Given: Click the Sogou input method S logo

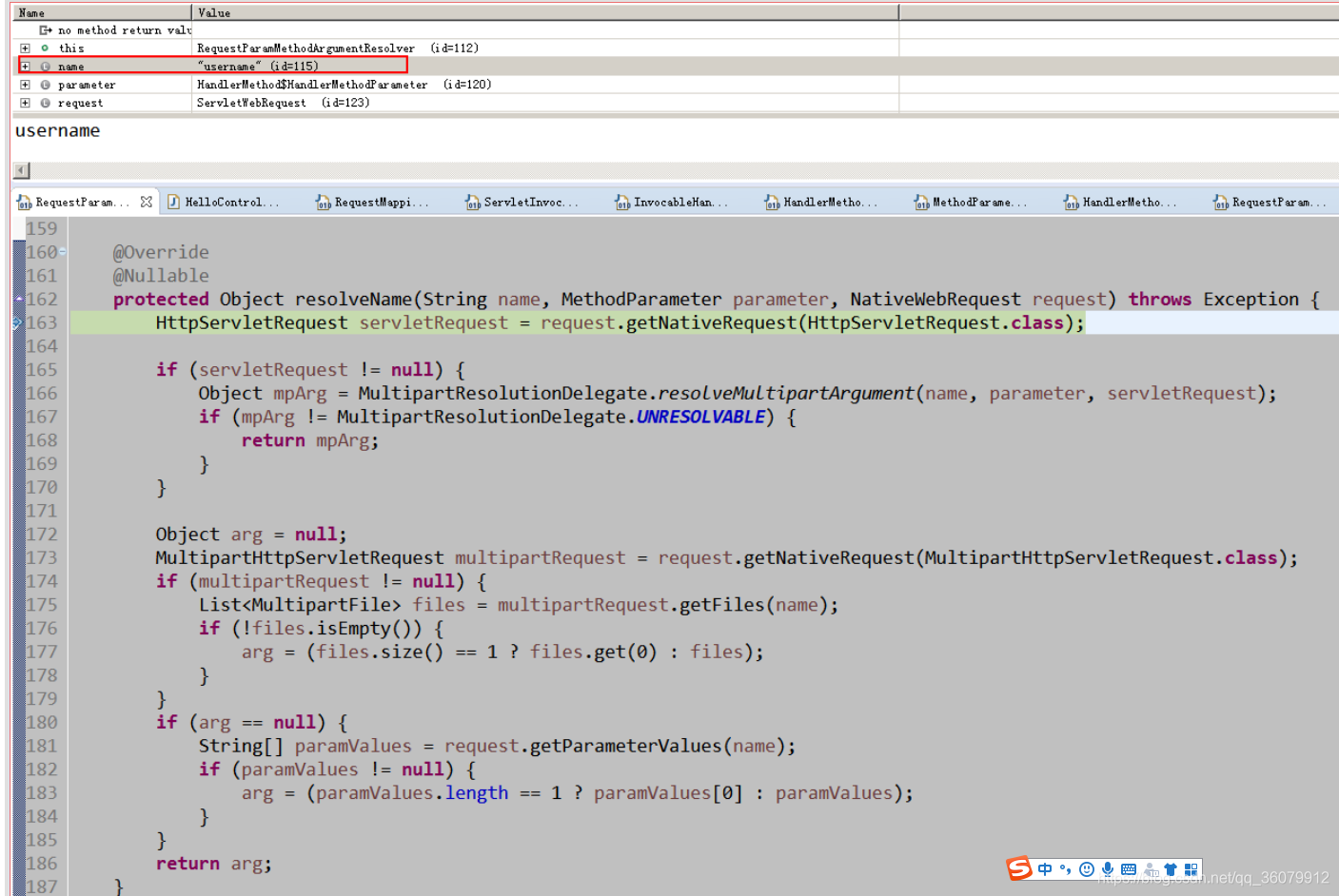Looking at the screenshot, I should 1019,868.
